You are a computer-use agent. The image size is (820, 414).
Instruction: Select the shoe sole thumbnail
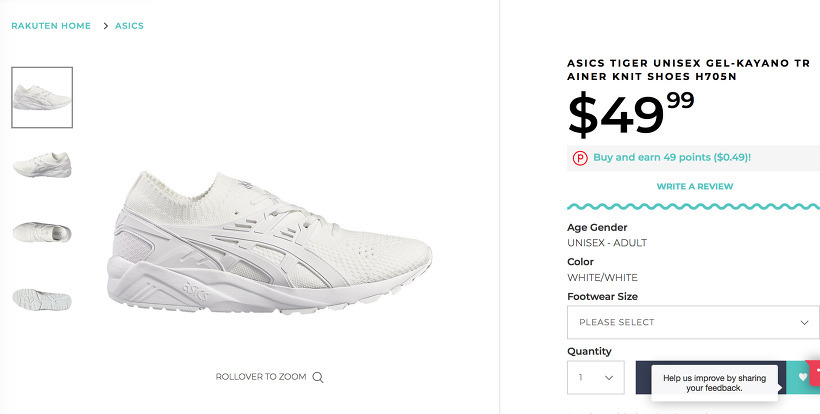[42, 298]
